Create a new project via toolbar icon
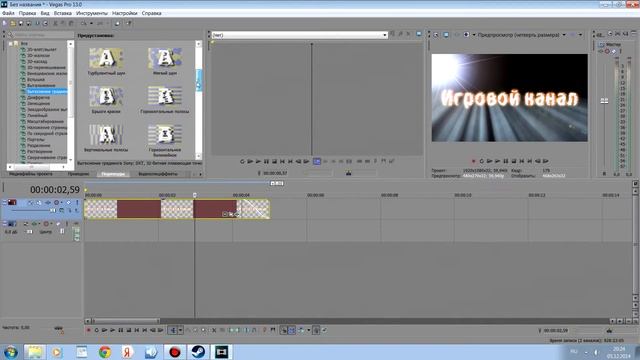This screenshot has width=640, height=360. pos(5,23)
